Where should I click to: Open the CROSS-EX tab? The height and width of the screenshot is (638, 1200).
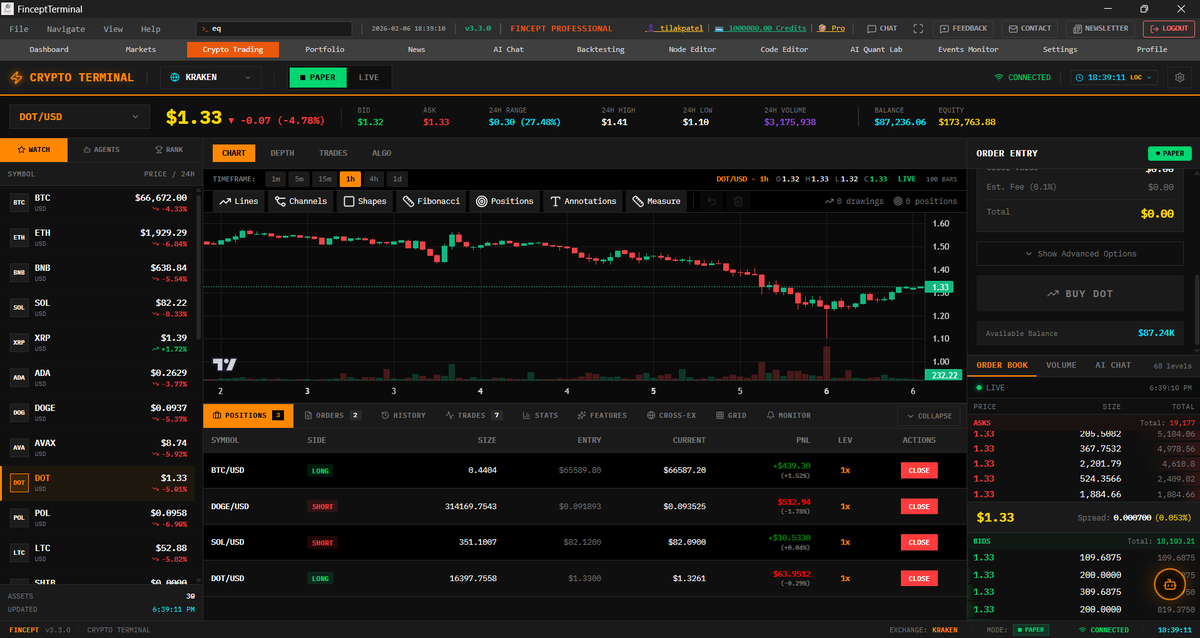671,415
